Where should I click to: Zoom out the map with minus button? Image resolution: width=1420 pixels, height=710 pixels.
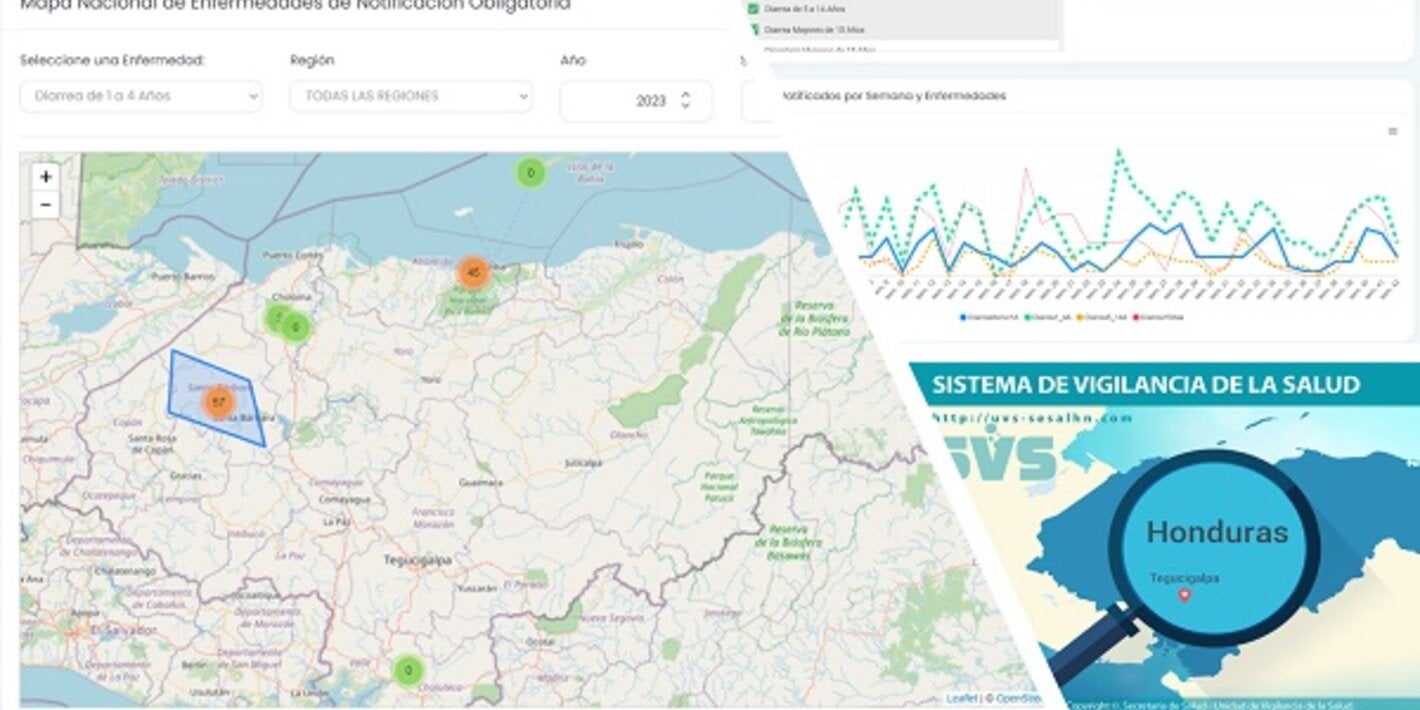tap(45, 205)
